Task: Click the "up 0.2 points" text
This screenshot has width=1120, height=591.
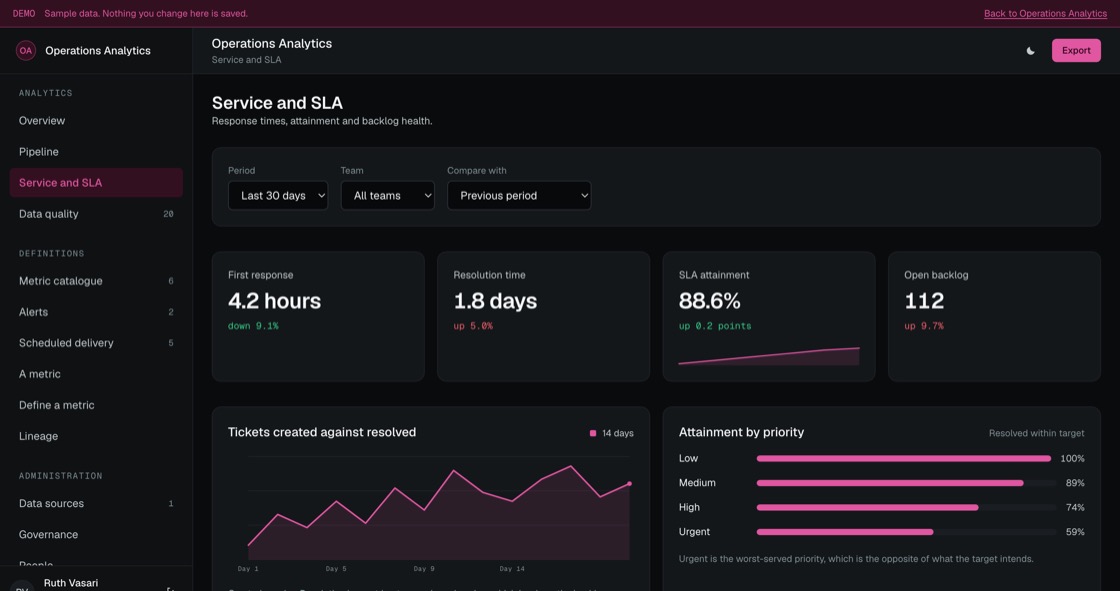Action: click(715, 326)
